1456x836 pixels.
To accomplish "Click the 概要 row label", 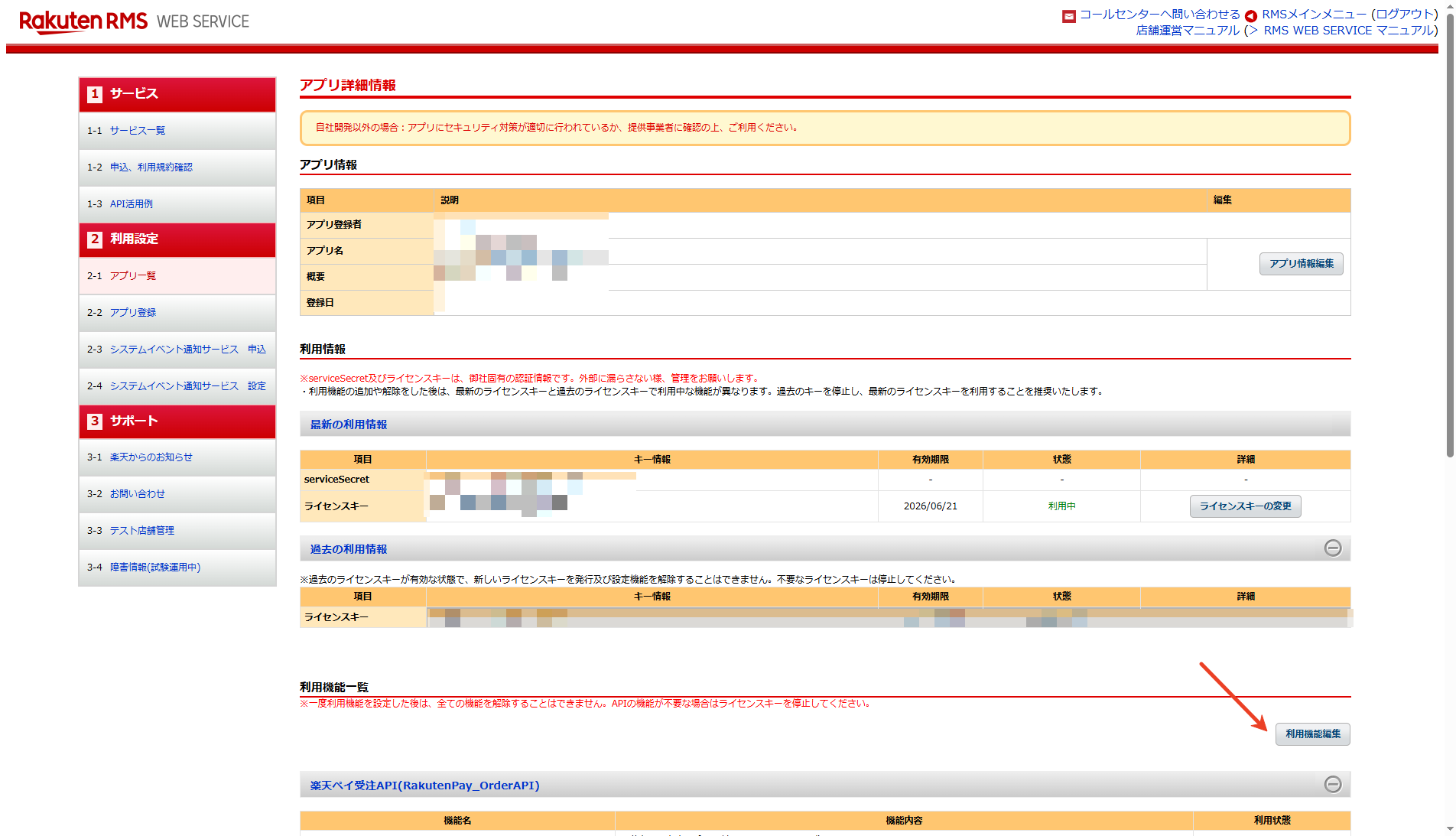I will pyautogui.click(x=316, y=277).
